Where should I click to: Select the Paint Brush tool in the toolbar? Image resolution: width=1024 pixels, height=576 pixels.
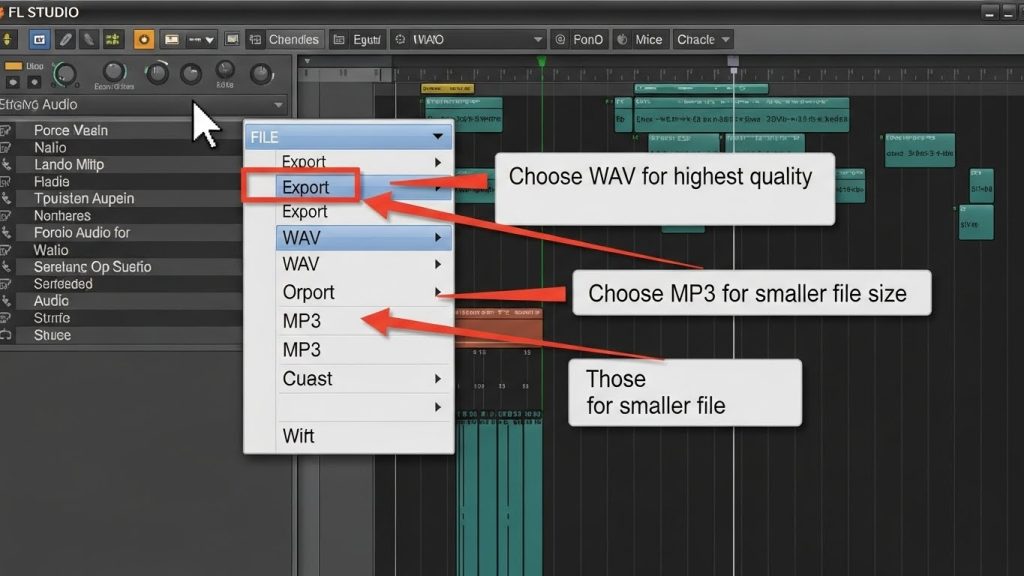[88, 40]
